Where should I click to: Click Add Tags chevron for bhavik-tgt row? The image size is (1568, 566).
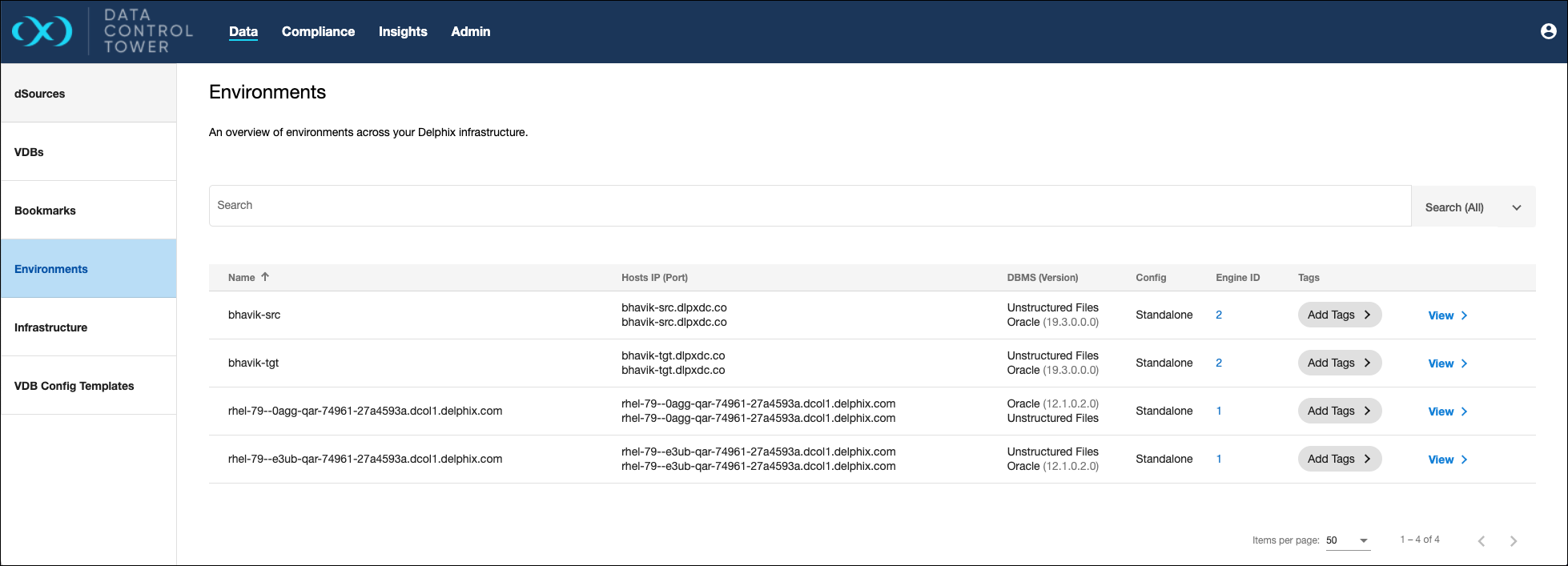[1367, 363]
